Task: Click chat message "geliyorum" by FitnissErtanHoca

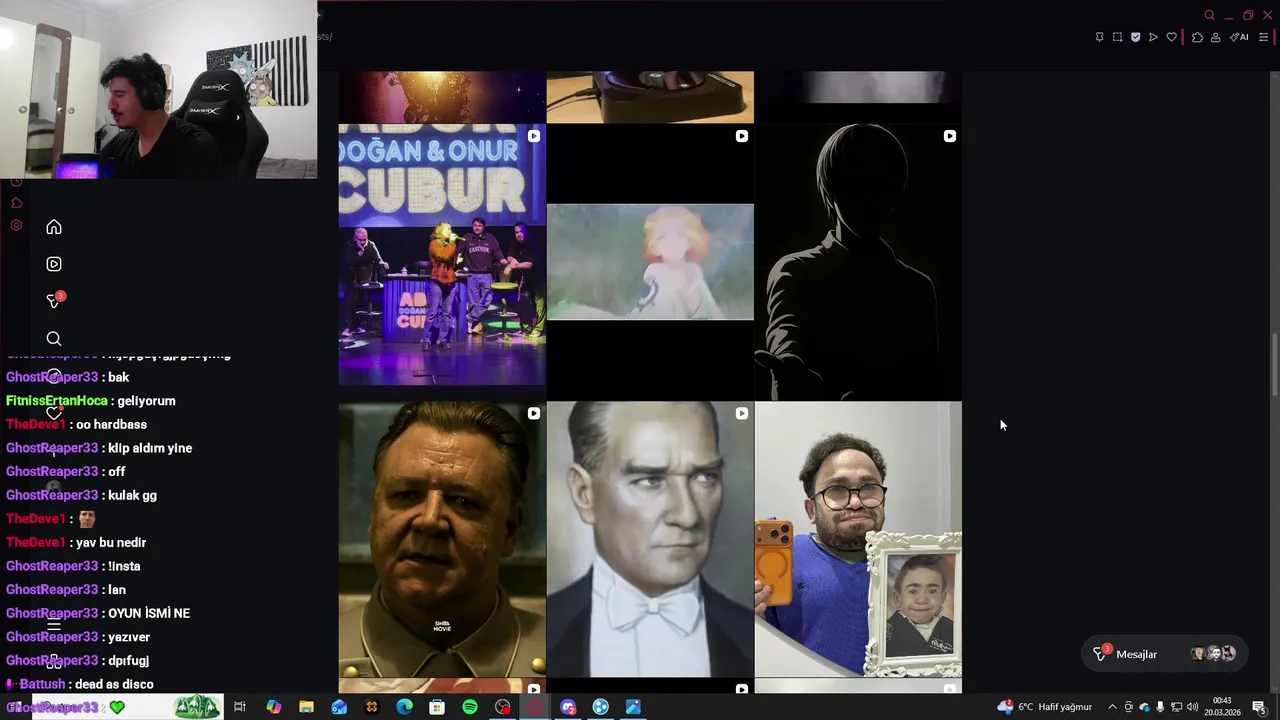Action: point(146,401)
